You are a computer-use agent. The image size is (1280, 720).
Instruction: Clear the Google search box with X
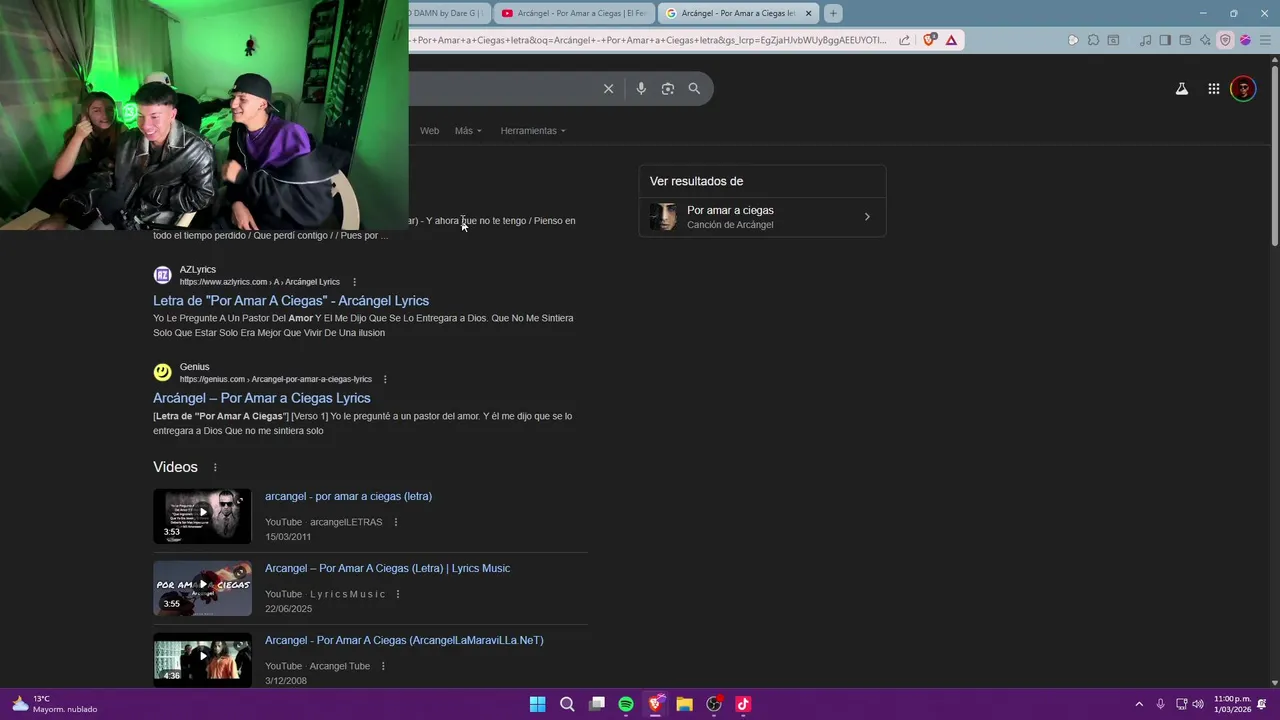[608, 89]
